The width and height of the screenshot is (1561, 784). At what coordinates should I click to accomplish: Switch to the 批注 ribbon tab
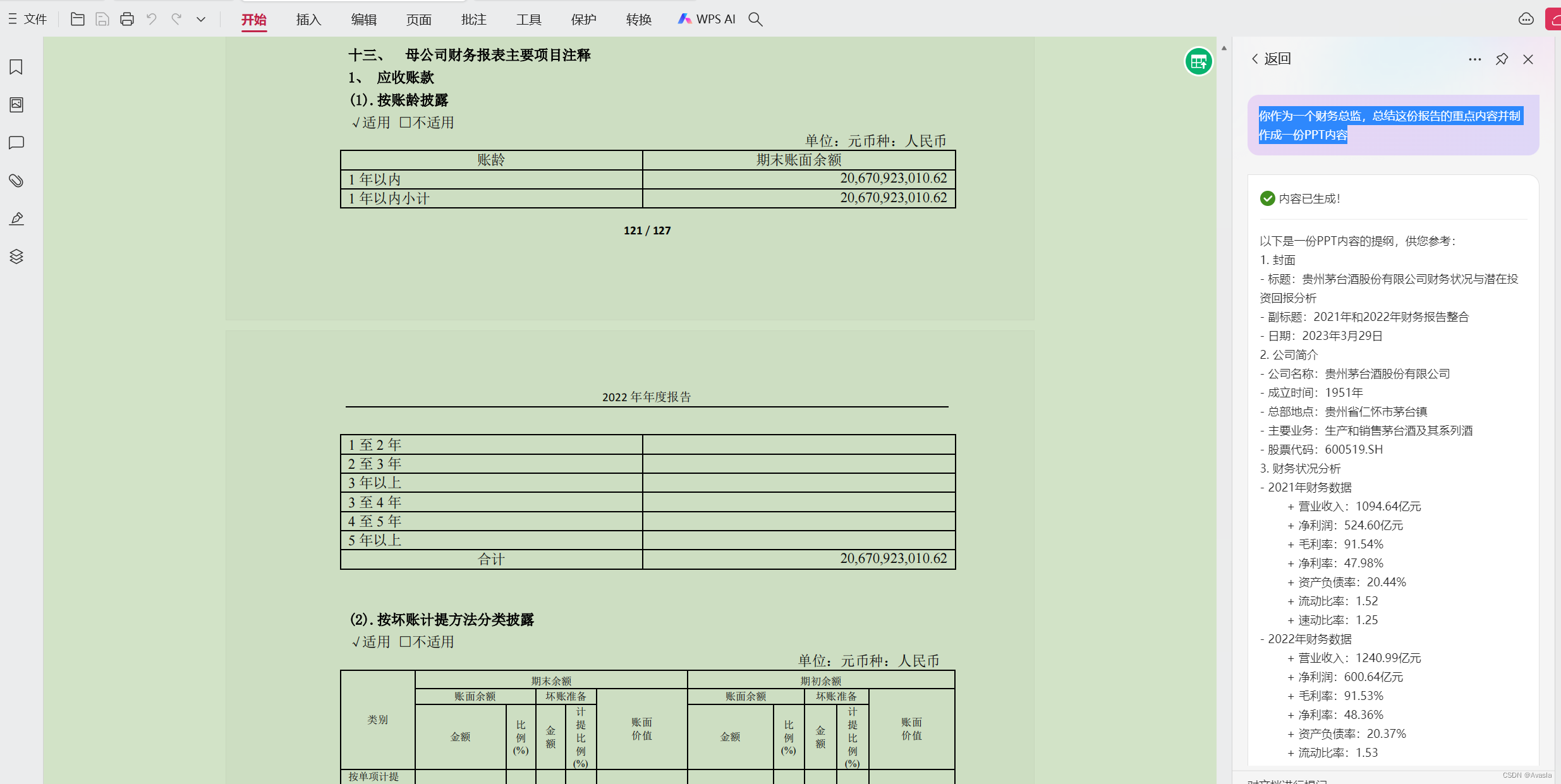pos(473,19)
